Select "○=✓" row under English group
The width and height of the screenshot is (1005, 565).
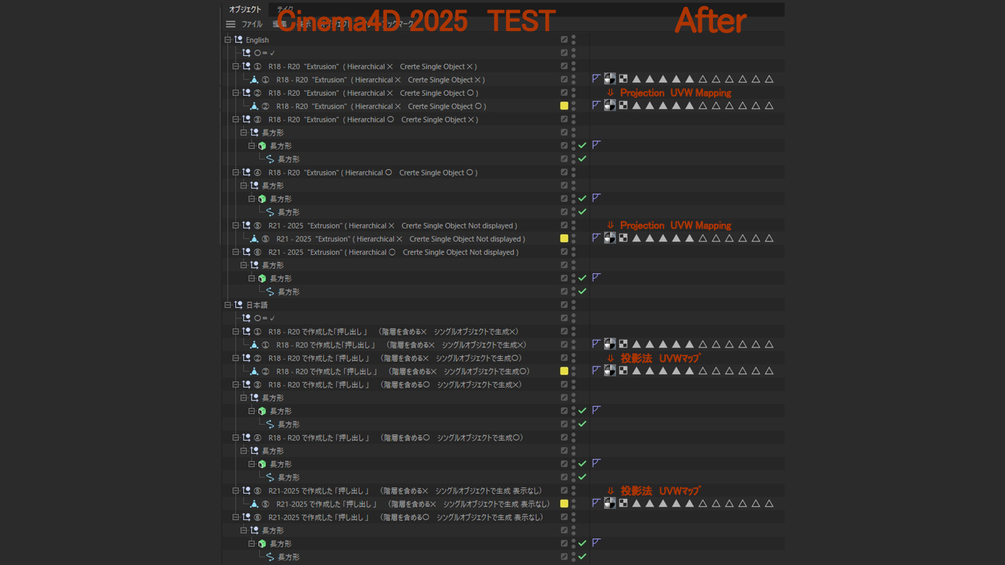[x=264, y=53]
